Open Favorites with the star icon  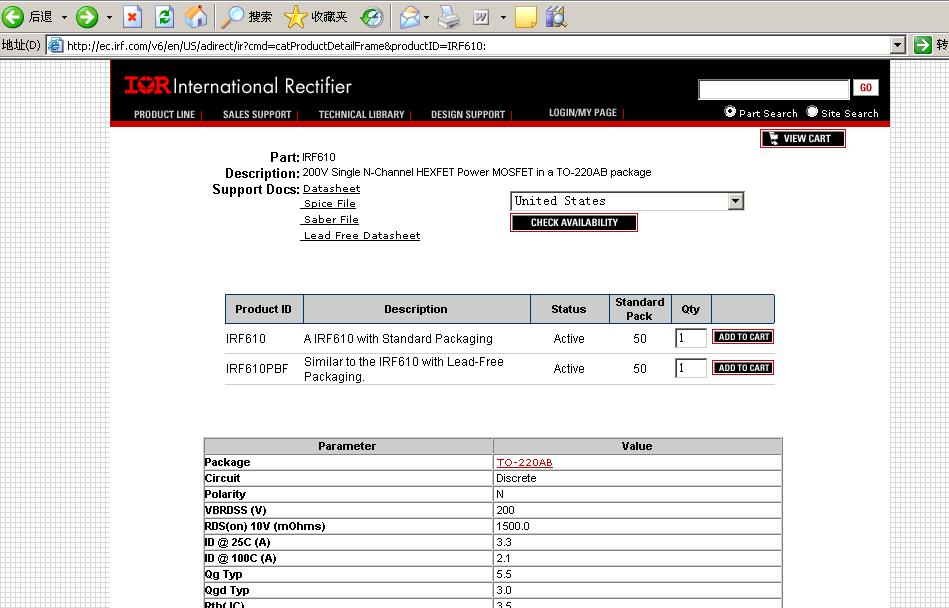point(295,16)
